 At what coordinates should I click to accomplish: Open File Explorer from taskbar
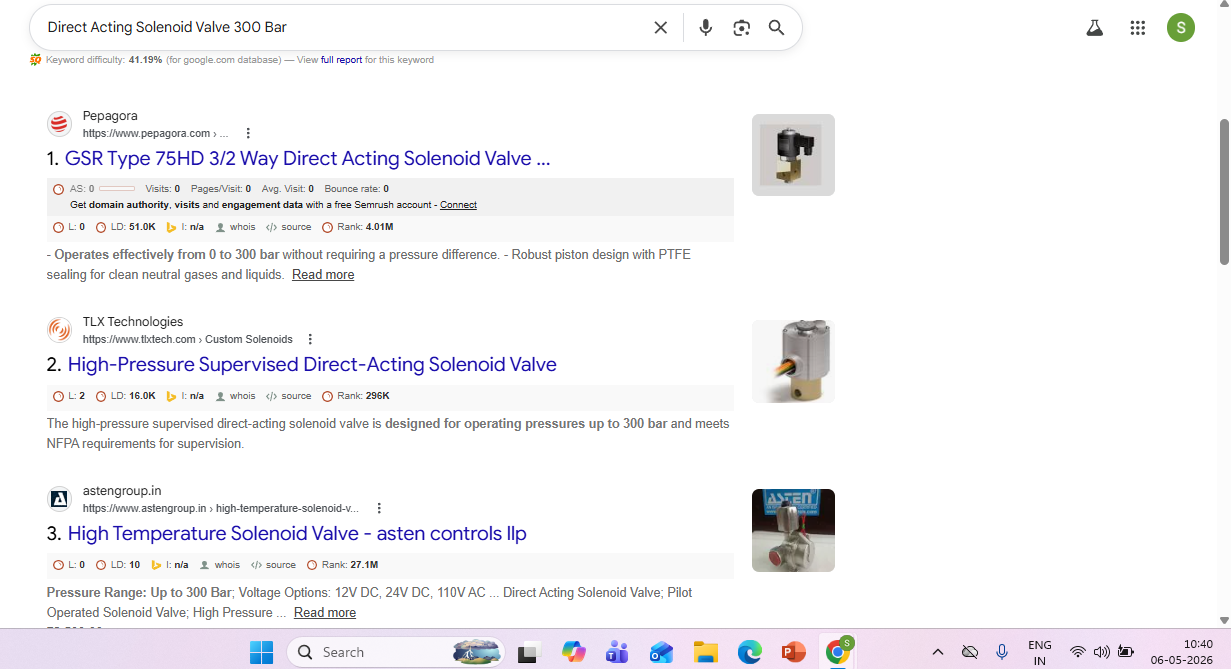tap(706, 652)
